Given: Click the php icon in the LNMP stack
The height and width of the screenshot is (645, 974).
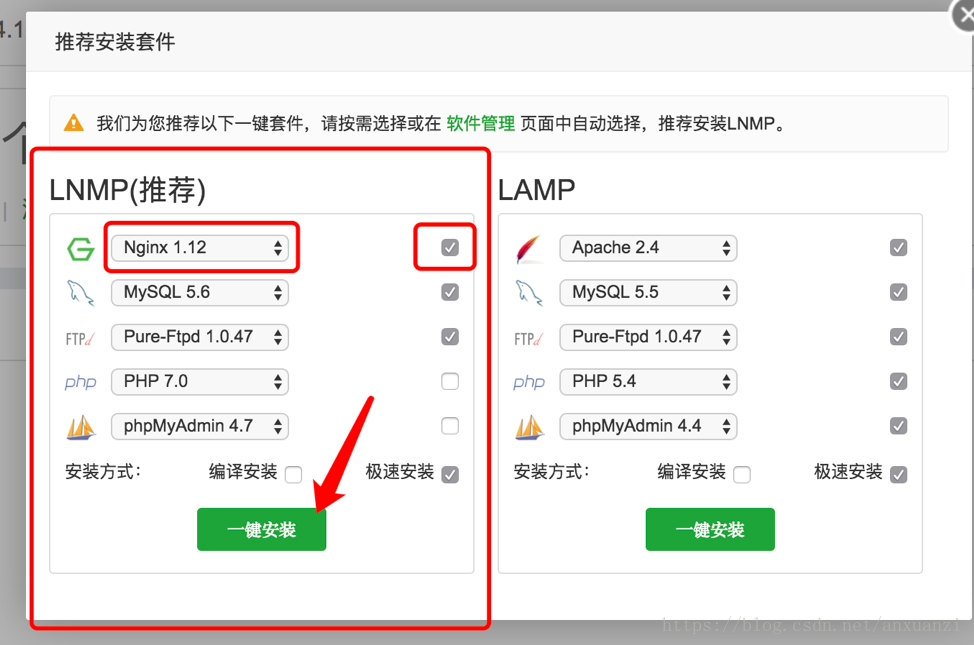Looking at the screenshot, I should click(80, 381).
